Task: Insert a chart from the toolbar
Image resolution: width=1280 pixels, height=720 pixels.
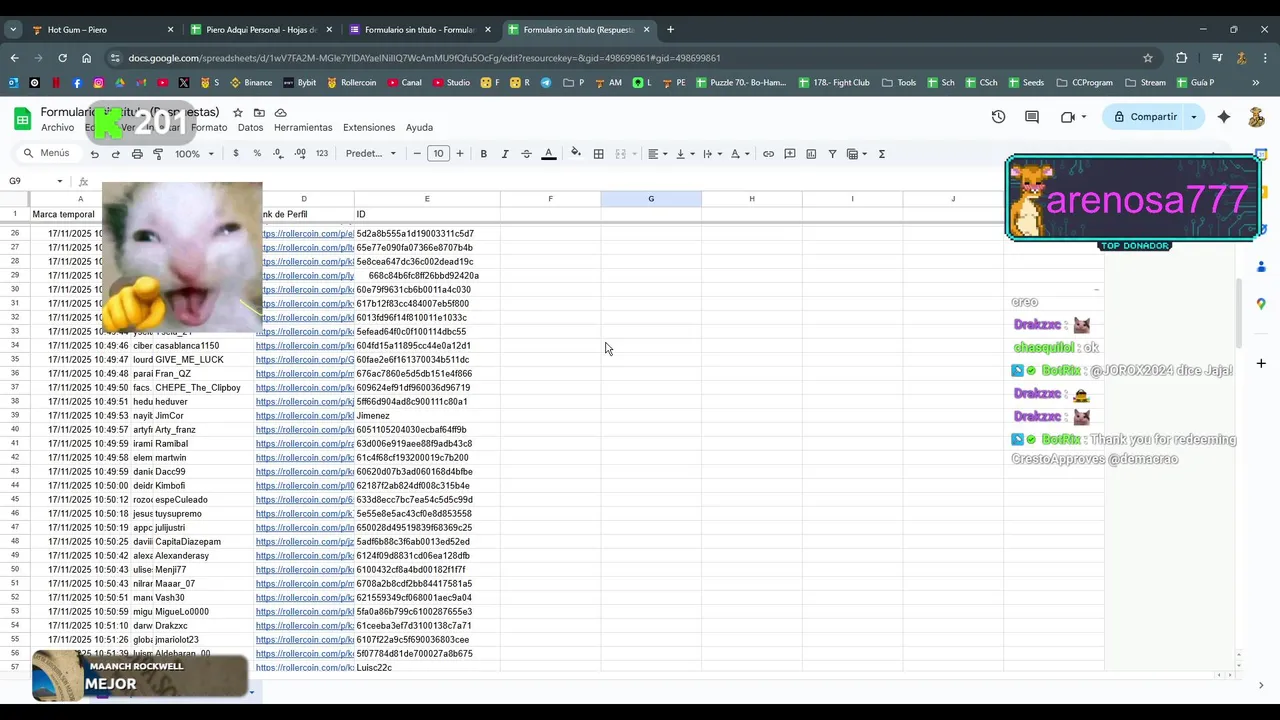Action: tap(811, 154)
